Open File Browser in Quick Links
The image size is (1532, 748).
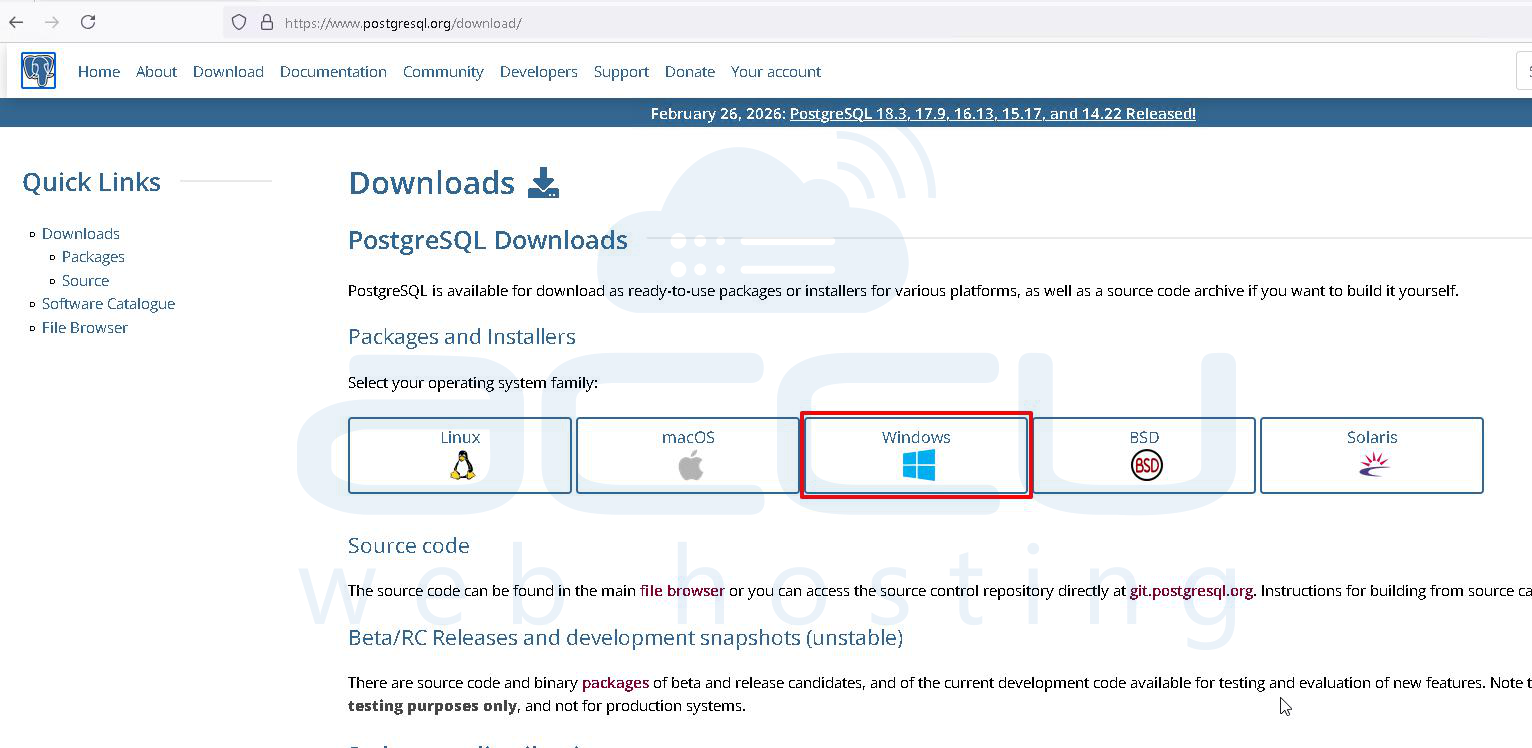pyautogui.click(x=85, y=328)
